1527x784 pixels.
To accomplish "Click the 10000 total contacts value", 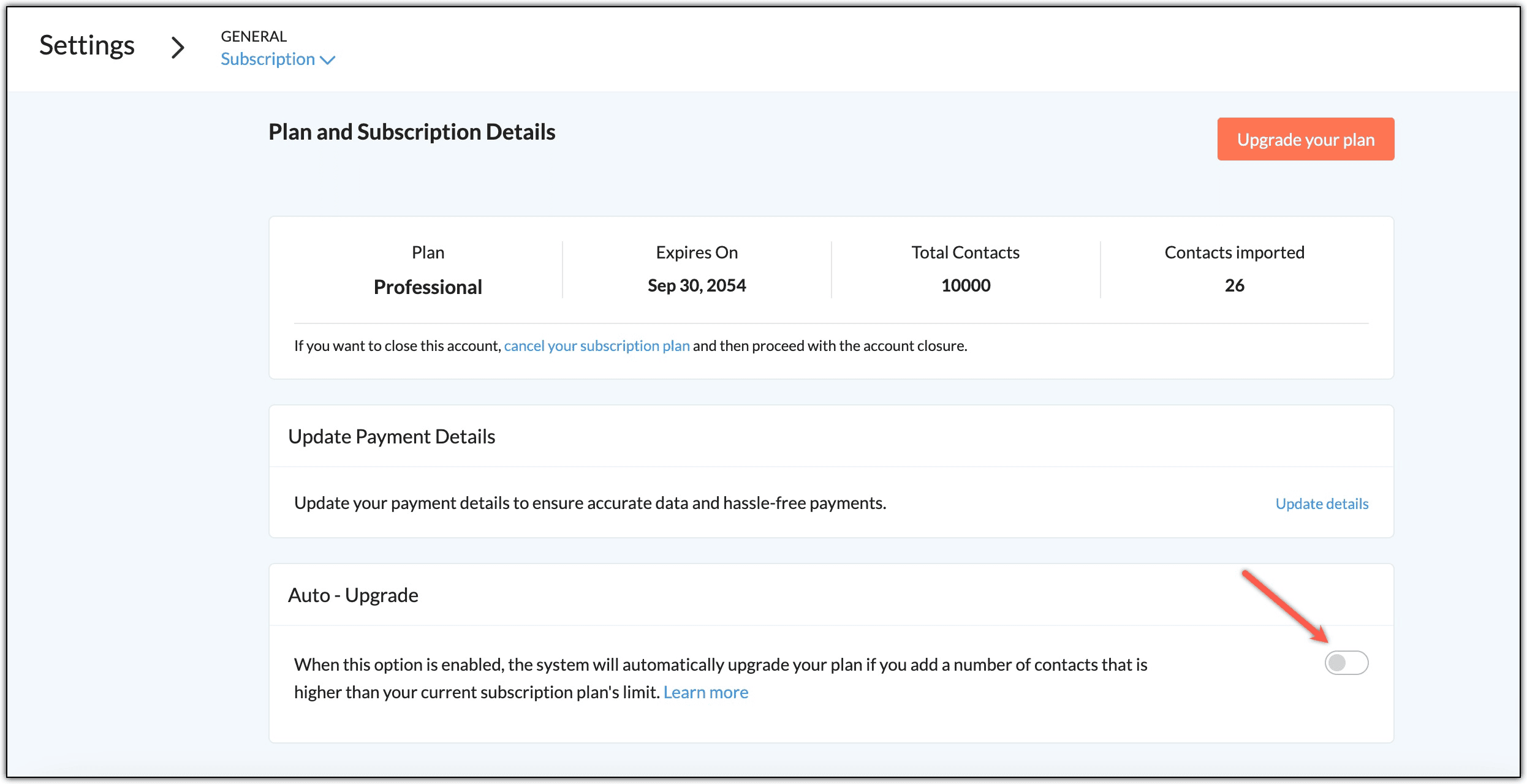I will click(x=965, y=285).
